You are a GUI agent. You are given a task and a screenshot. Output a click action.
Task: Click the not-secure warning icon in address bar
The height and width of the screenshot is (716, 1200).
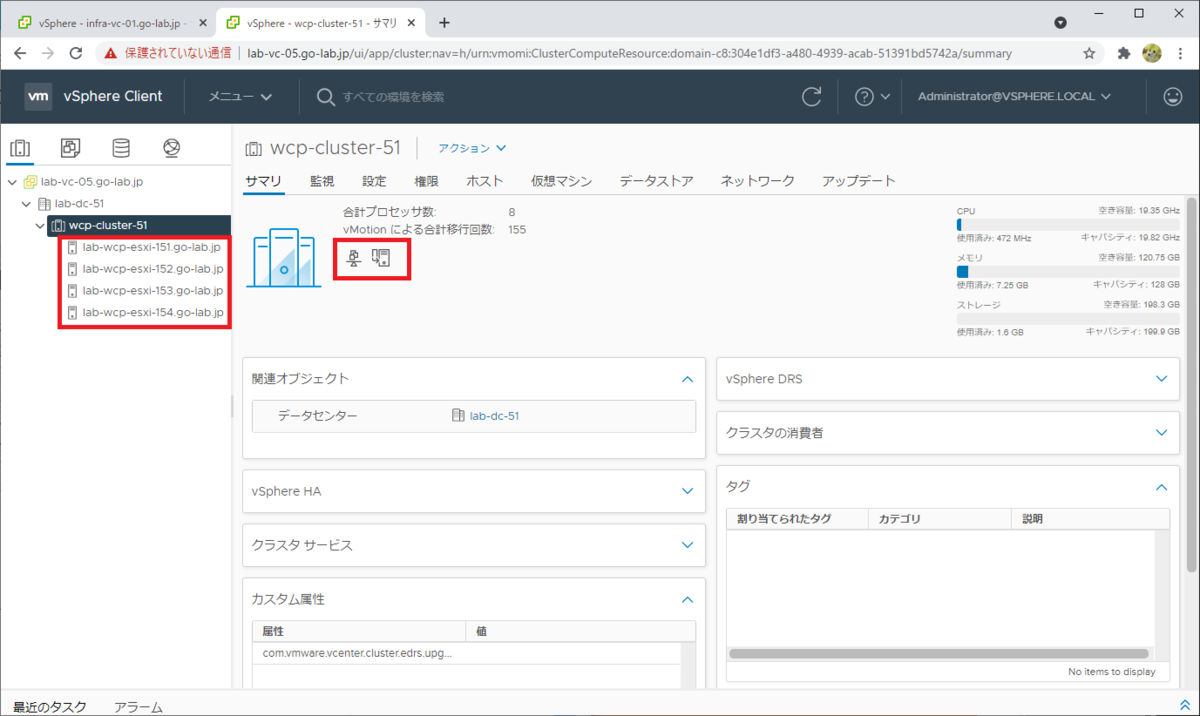click(111, 53)
